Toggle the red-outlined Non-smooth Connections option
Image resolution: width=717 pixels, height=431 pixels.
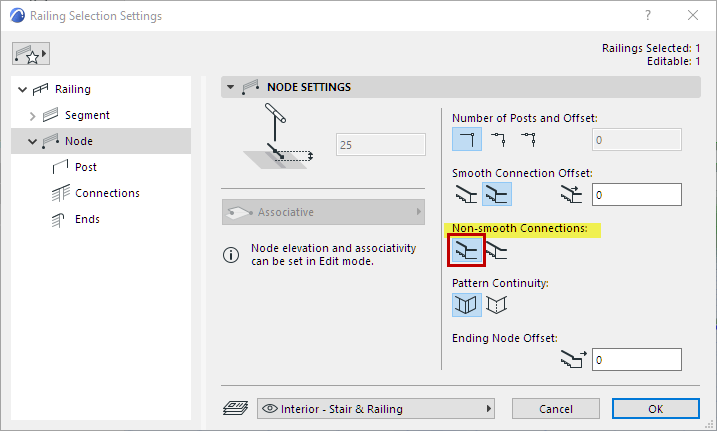(467, 249)
